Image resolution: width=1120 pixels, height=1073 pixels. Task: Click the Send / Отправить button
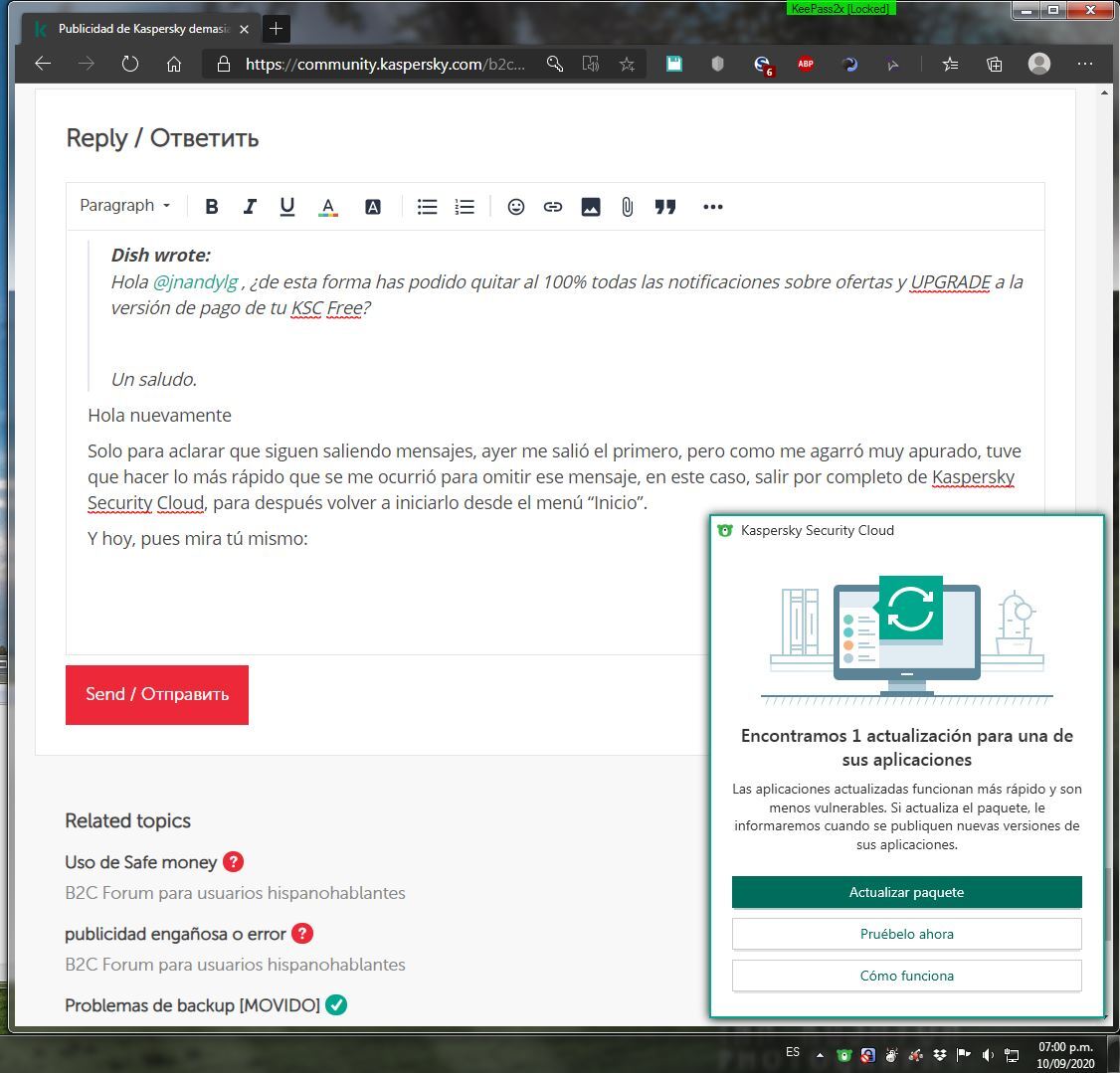(157, 695)
